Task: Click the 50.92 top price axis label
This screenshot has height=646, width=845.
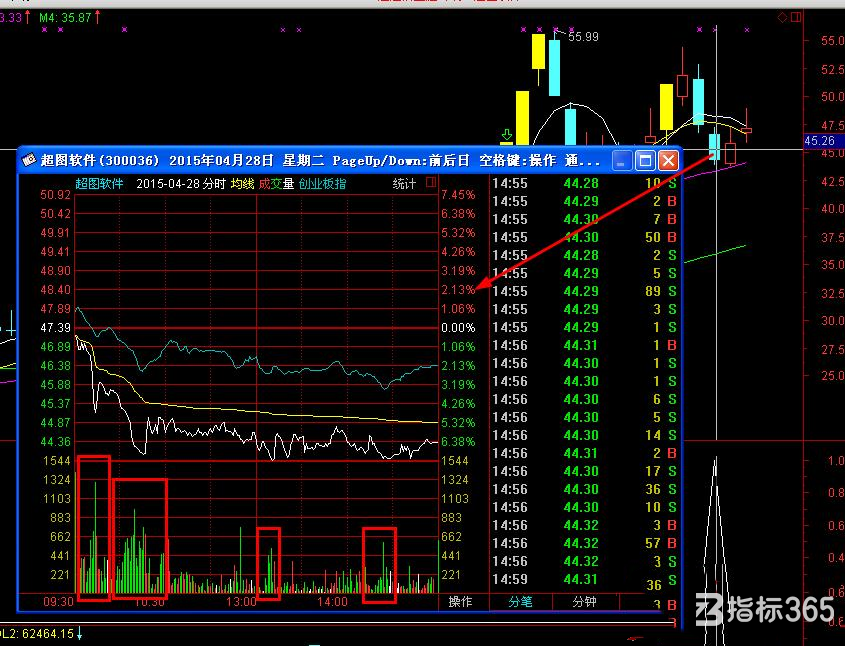Action: 56,195
